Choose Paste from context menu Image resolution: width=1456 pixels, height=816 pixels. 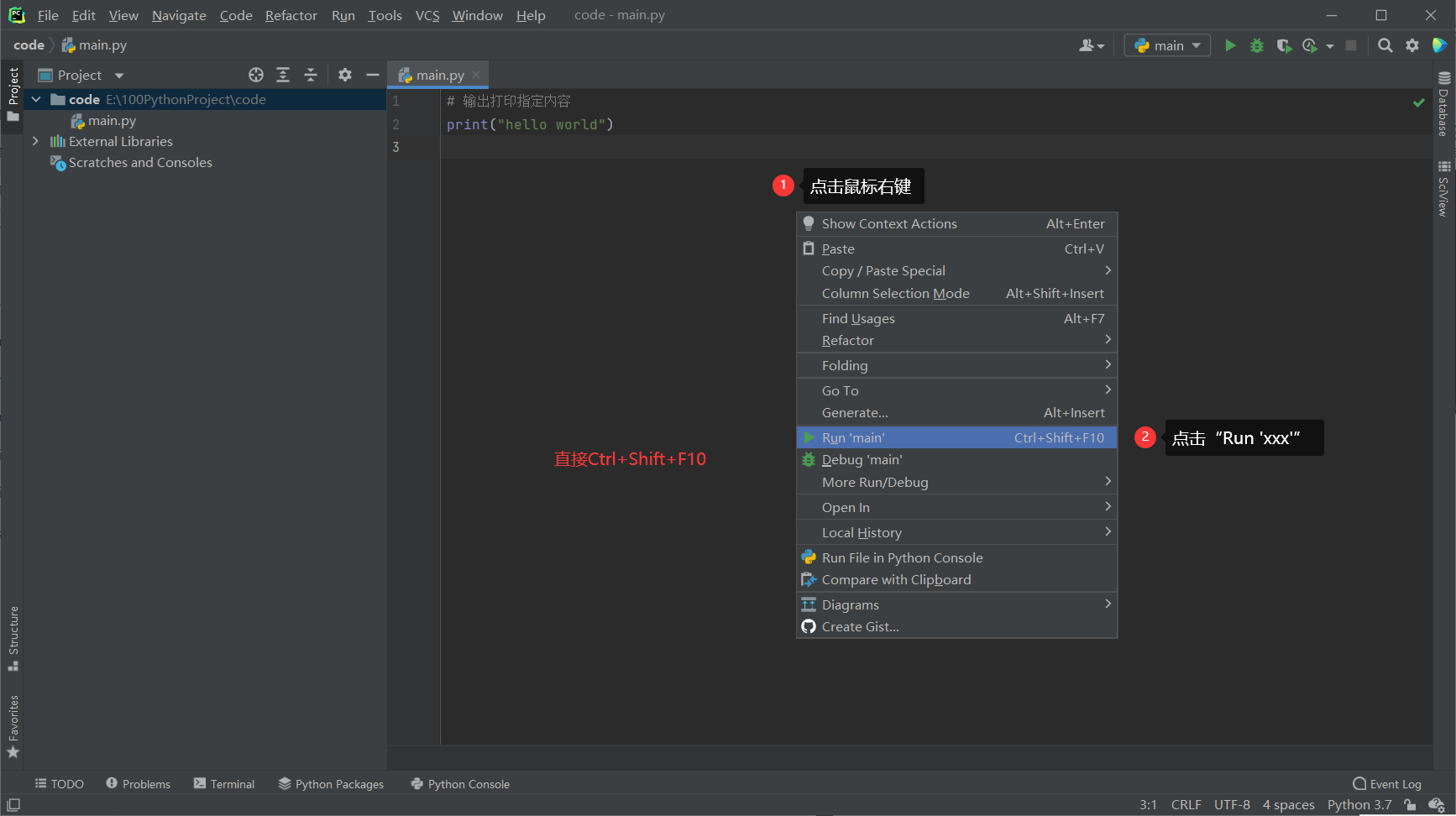pos(956,248)
